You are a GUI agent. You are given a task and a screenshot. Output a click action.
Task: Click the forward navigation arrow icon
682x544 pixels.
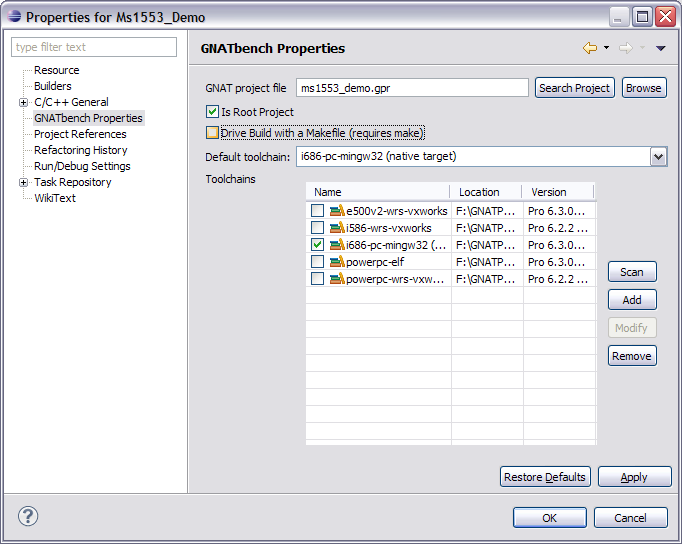point(625,48)
